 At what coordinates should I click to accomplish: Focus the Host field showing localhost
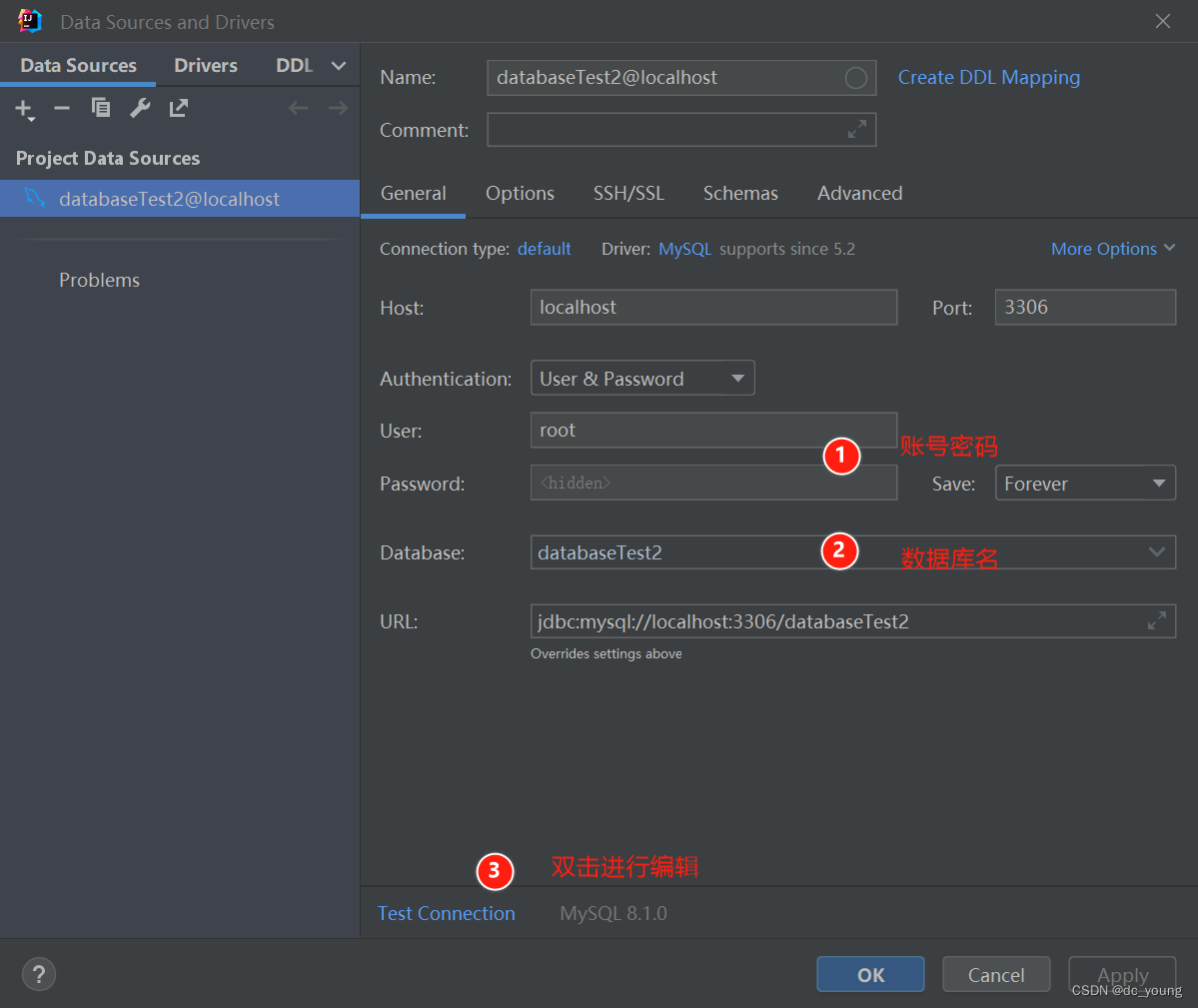tap(713, 307)
